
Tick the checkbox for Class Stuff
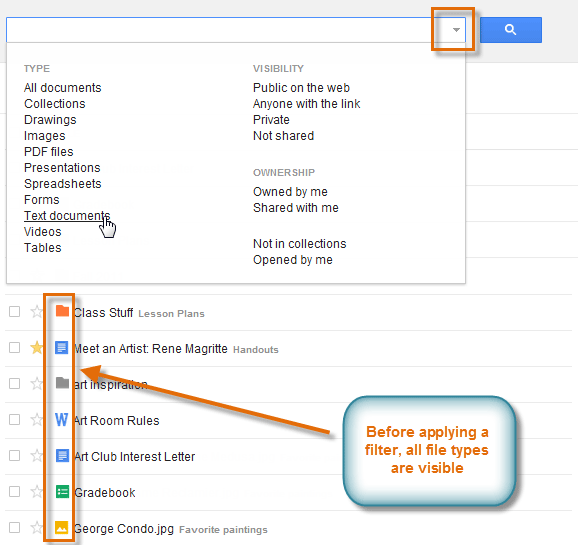pos(14,312)
